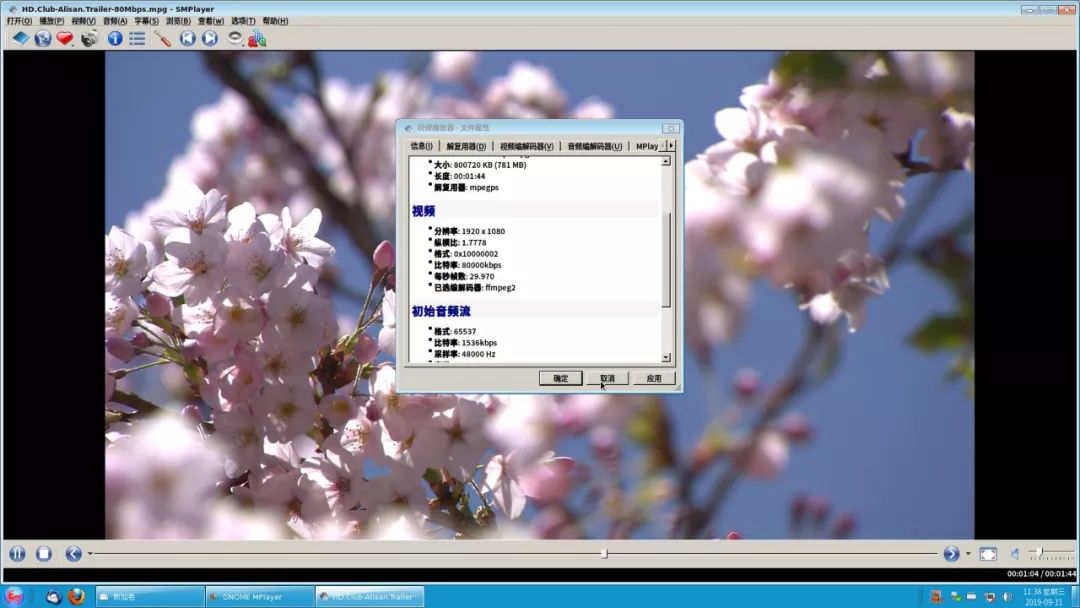This screenshot has height=608, width=1080.
Task: Open the favorites heart icon
Action: [x=65, y=38]
